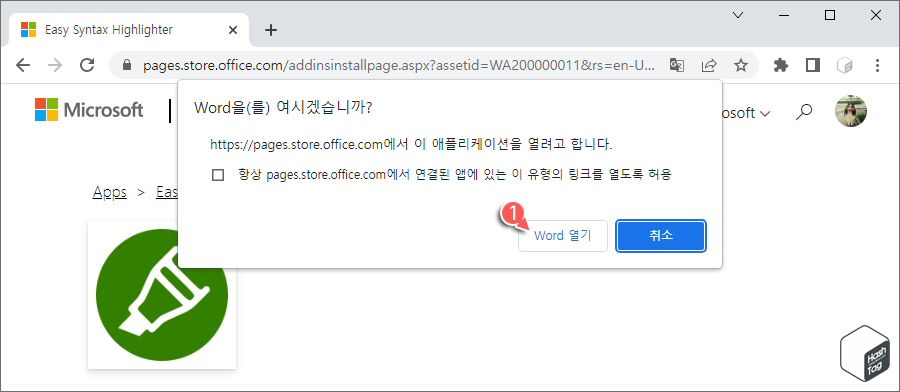Screen dimensions: 900x392
Task: Open the user profile avatar
Action: (851, 111)
